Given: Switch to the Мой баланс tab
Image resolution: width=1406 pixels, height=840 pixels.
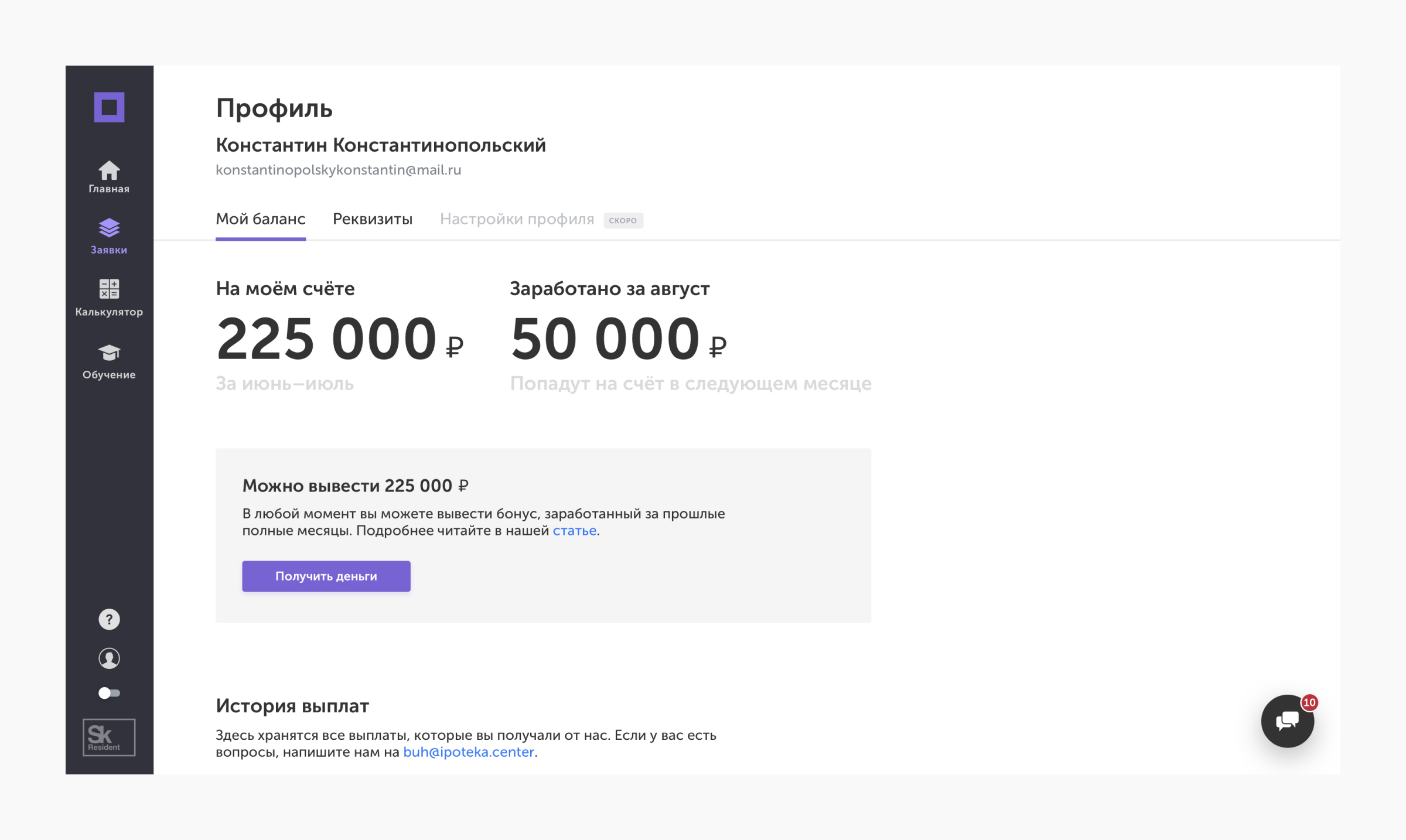Looking at the screenshot, I should point(261,219).
